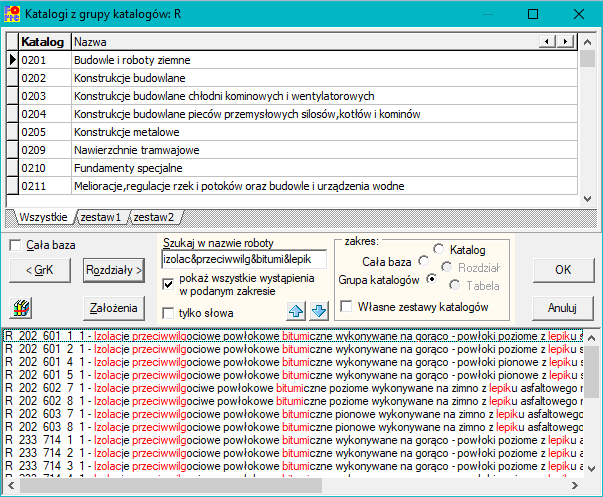603x497 pixels.
Task: Confirm with the OK button
Action: 563,270
